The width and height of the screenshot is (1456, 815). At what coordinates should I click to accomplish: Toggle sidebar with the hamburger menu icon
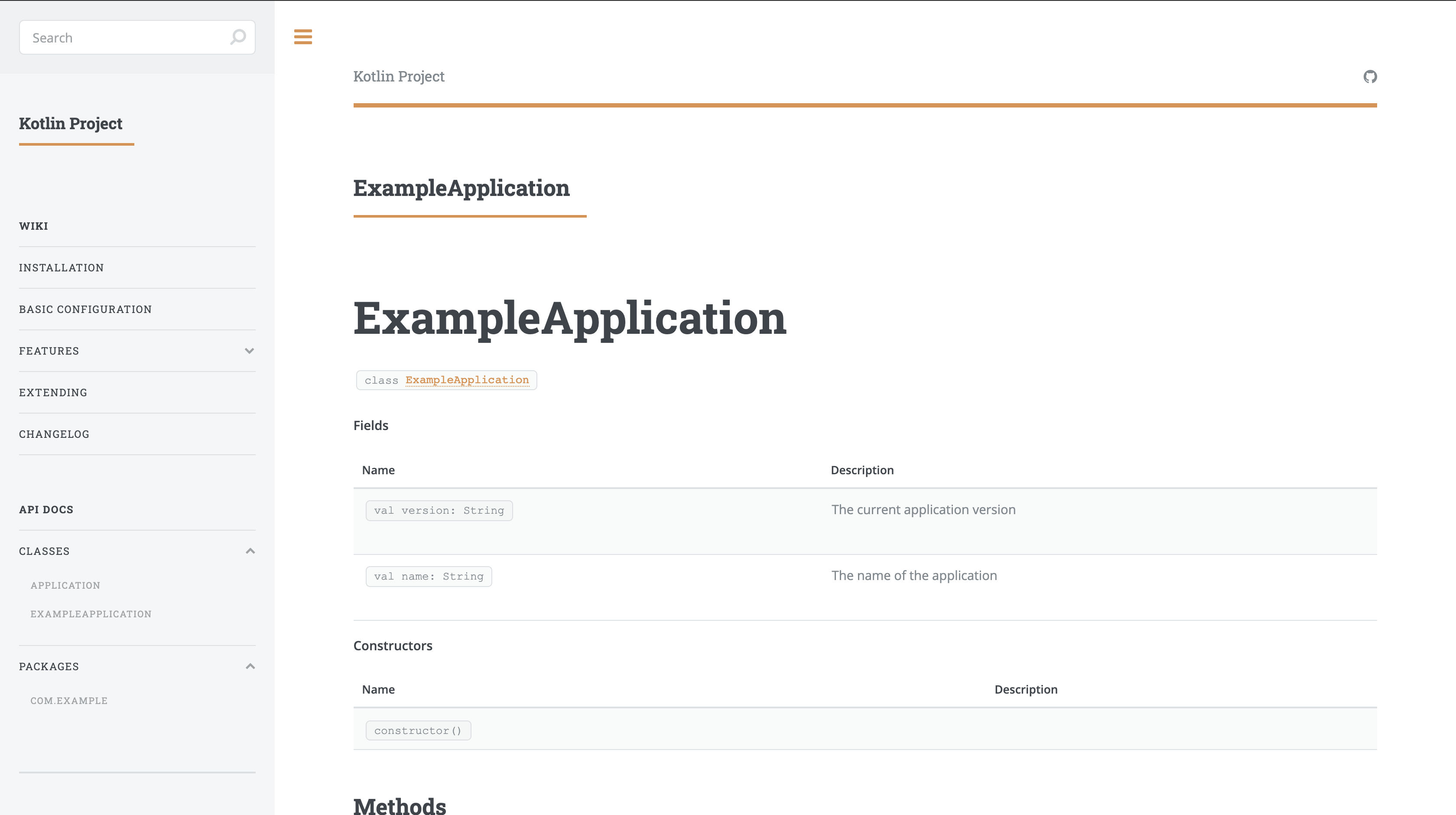pos(303,37)
